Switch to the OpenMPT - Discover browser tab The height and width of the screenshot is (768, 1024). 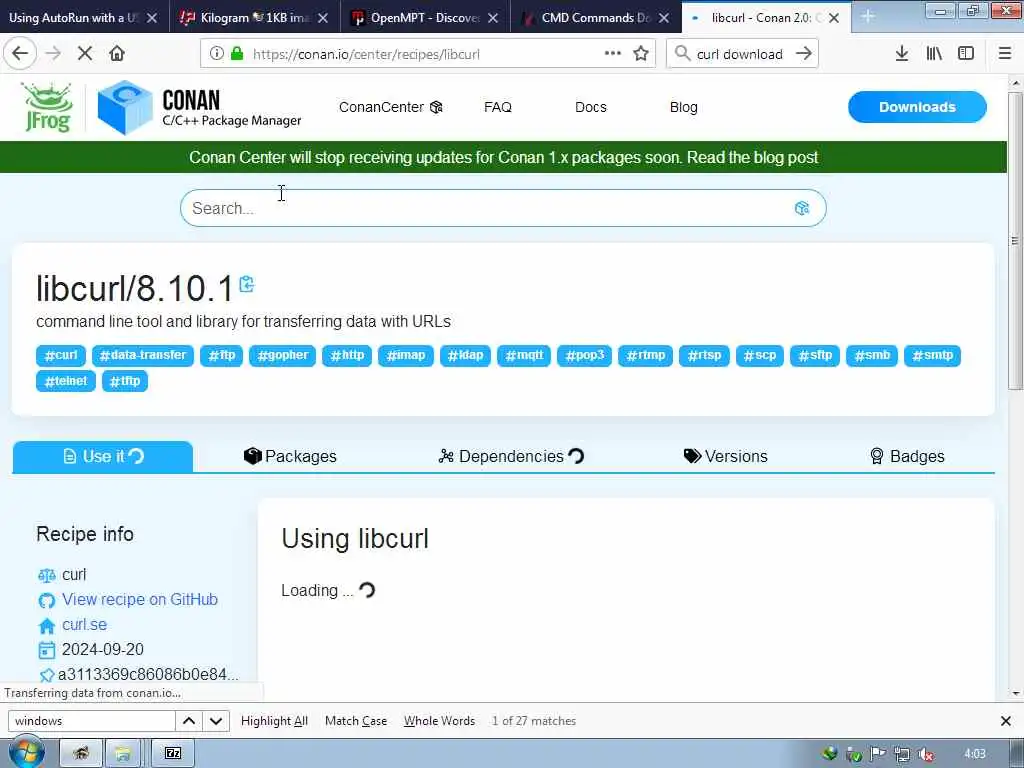coord(424,18)
